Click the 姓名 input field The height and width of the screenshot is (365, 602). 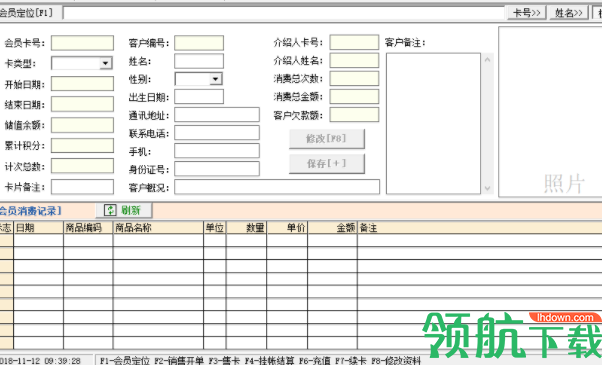point(199,61)
